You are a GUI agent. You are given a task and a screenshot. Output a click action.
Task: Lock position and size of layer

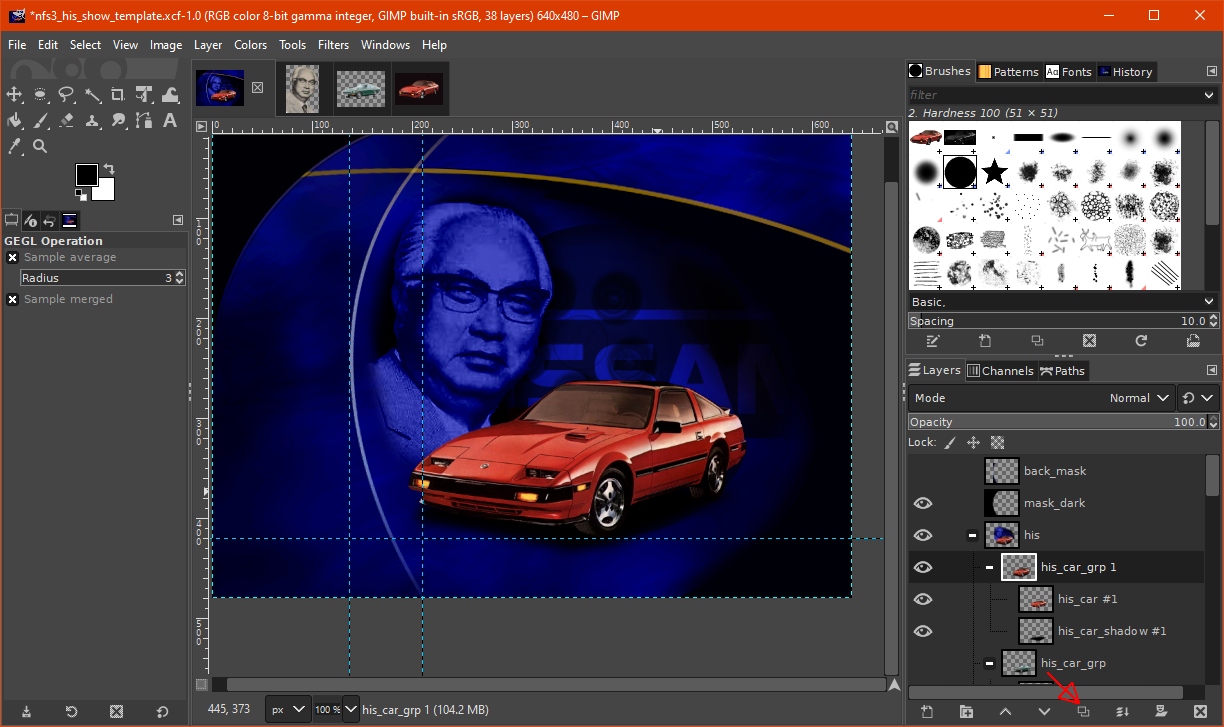pos(973,442)
